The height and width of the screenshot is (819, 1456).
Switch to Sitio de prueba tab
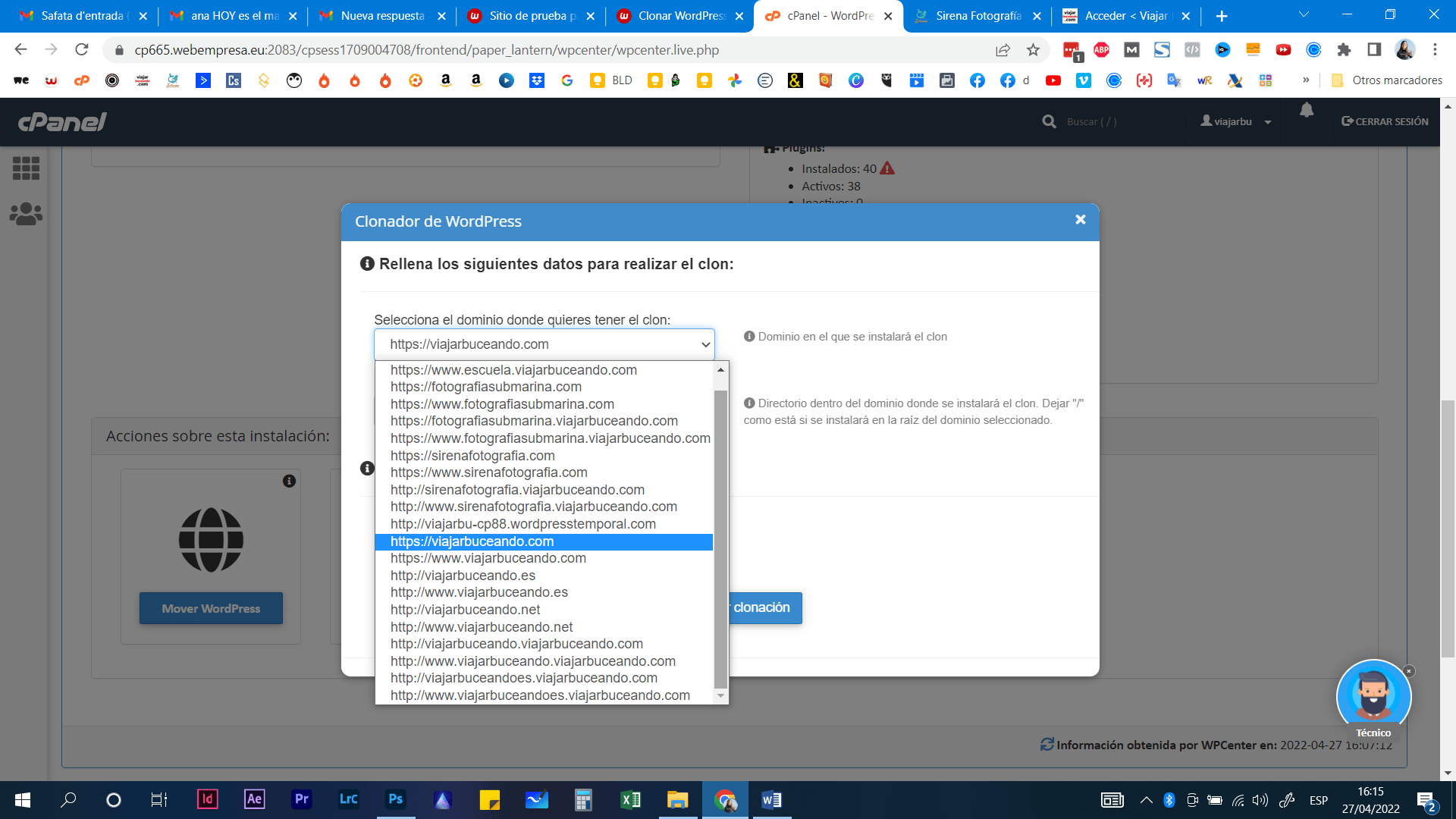[532, 16]
